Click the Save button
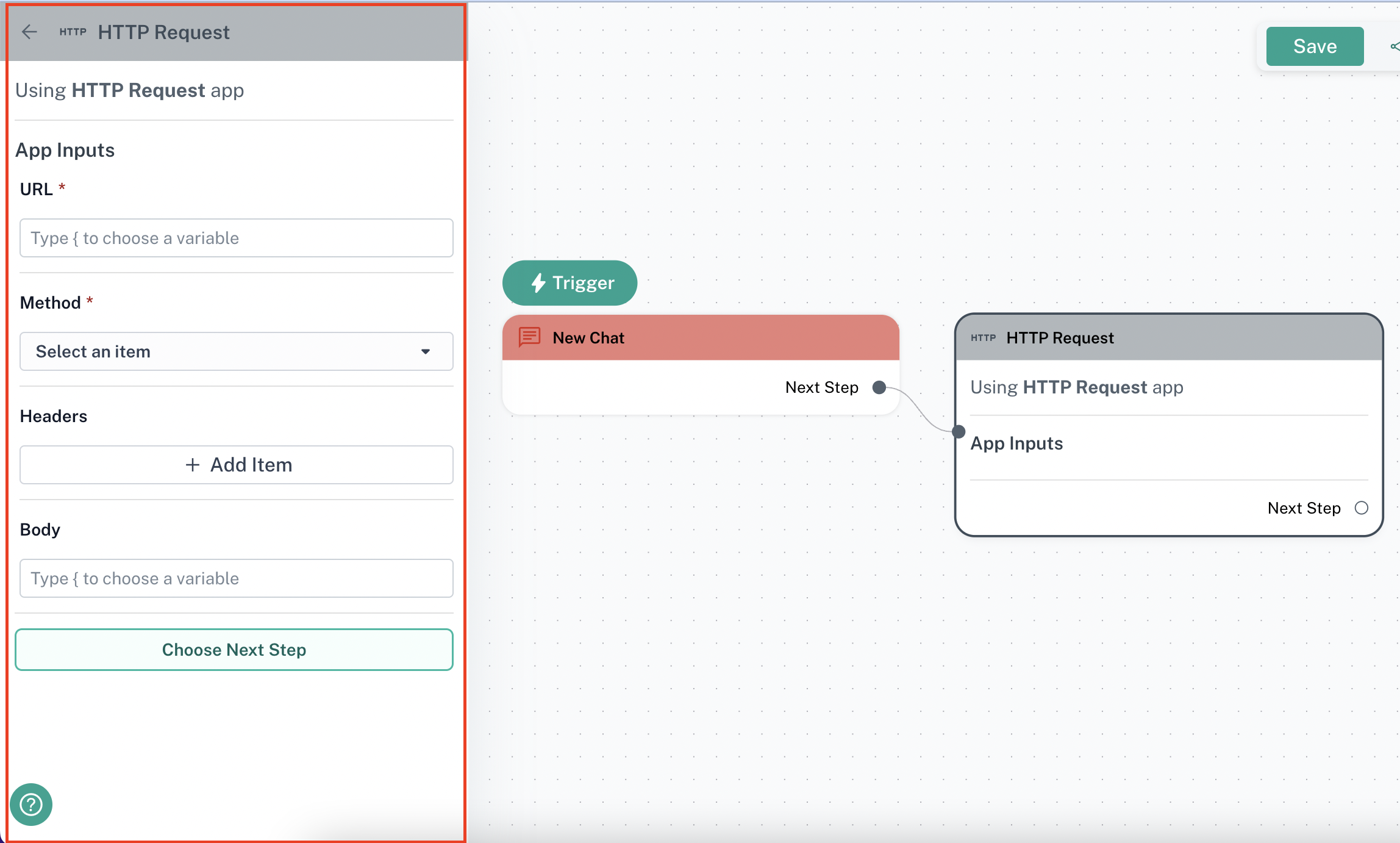Screen dimensions: 1400x843 1315,46
